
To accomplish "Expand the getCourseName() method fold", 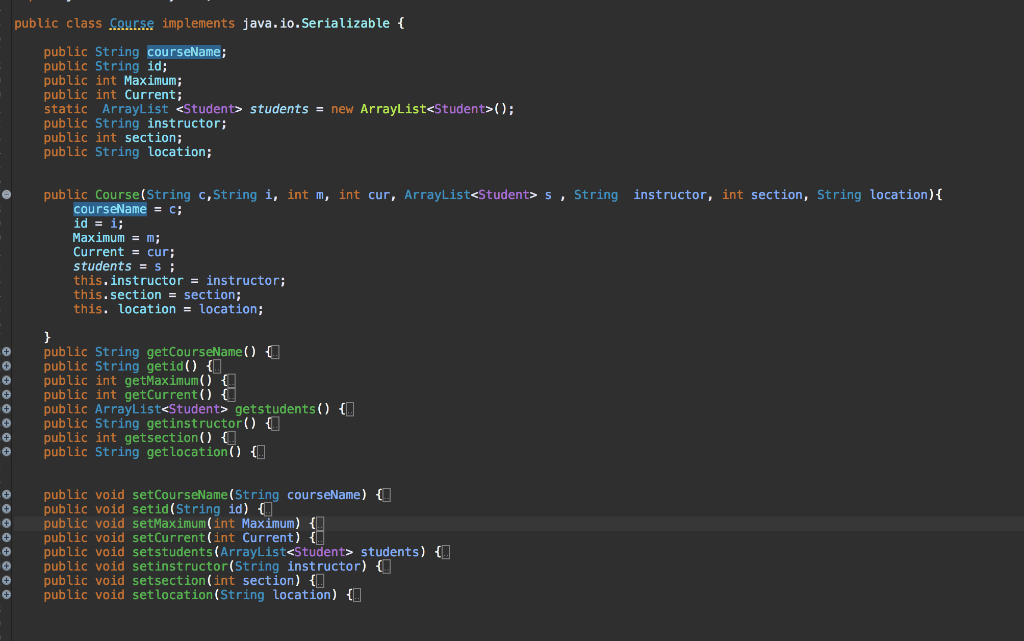I will (x=6, y=351).
